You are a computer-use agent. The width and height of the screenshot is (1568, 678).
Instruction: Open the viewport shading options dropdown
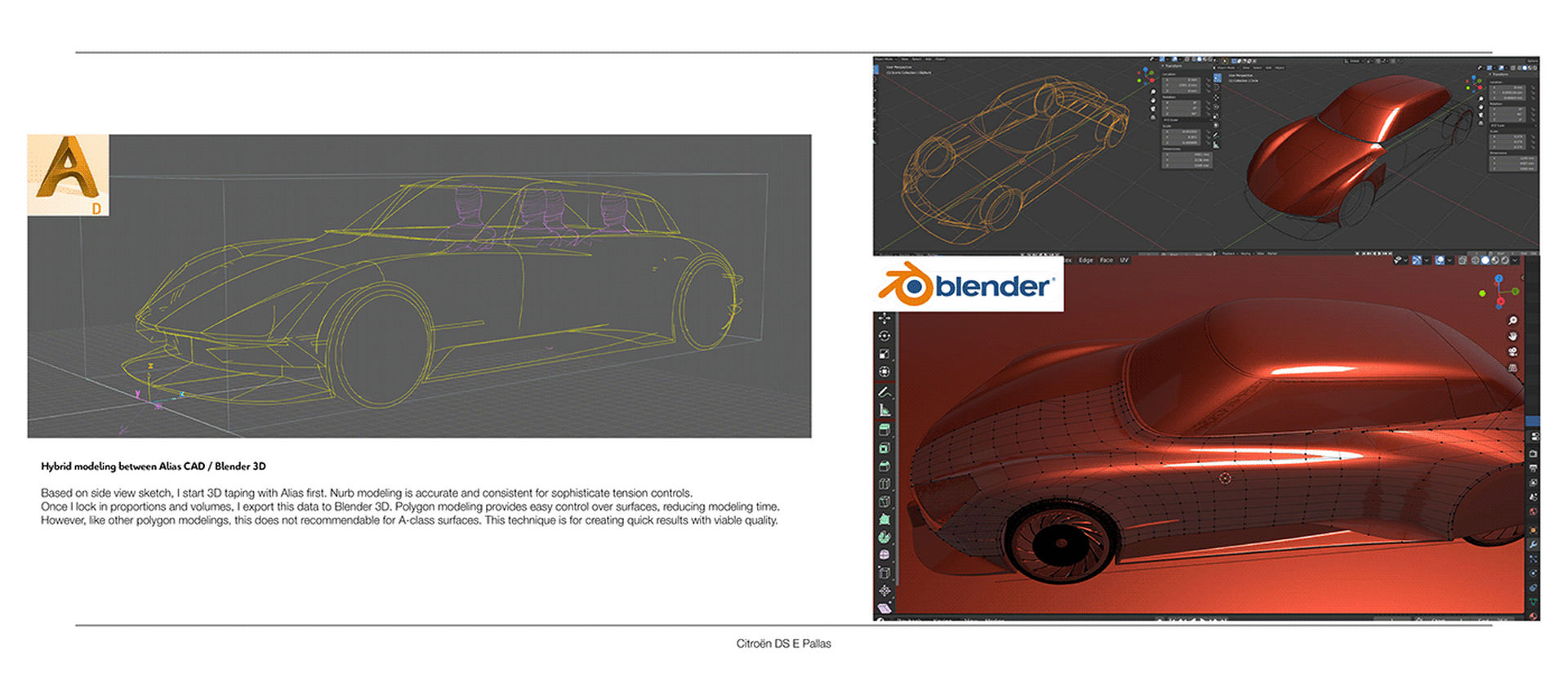(x=1515, y=261)
